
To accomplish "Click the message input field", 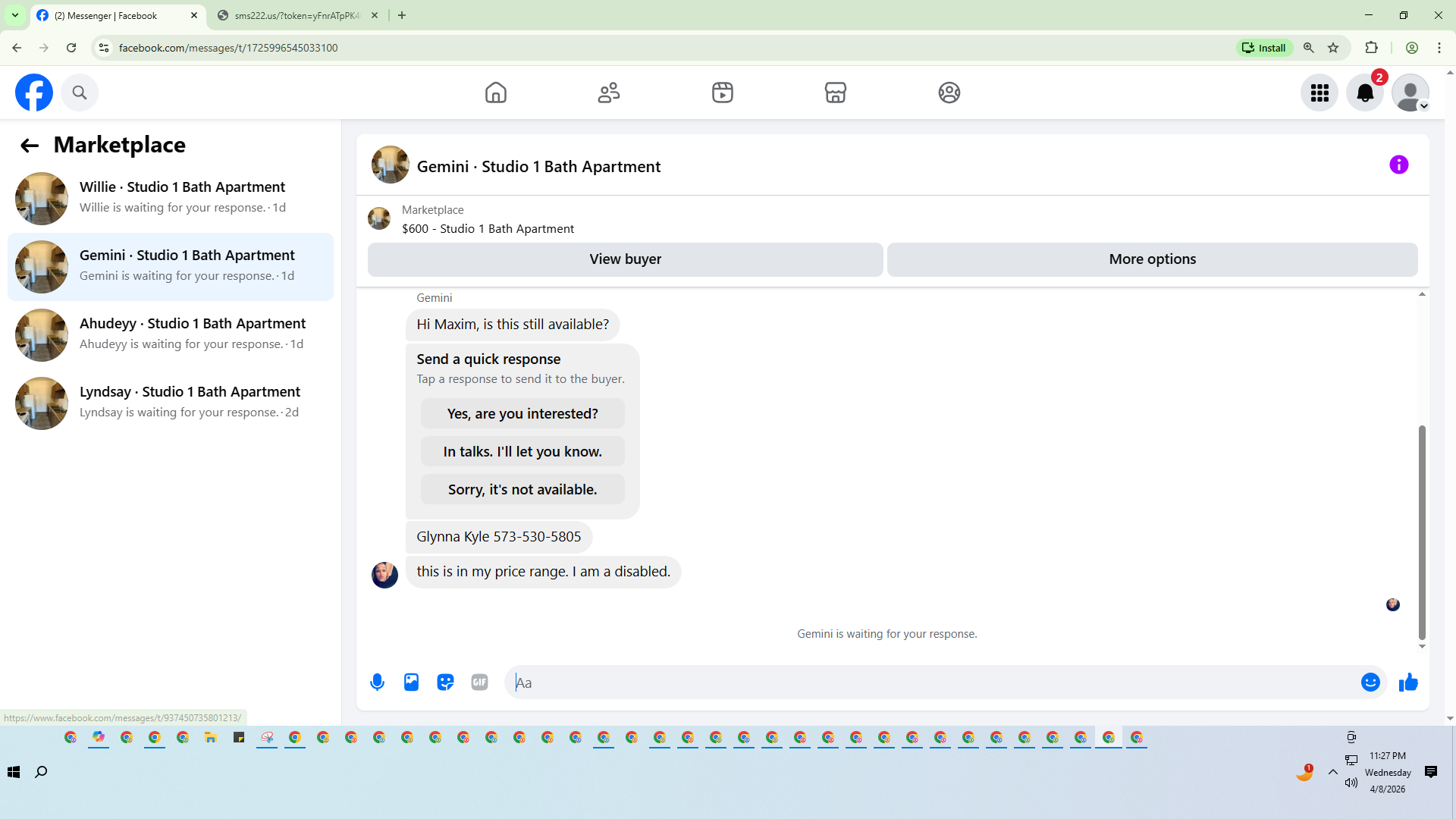I will click(933, 682).
